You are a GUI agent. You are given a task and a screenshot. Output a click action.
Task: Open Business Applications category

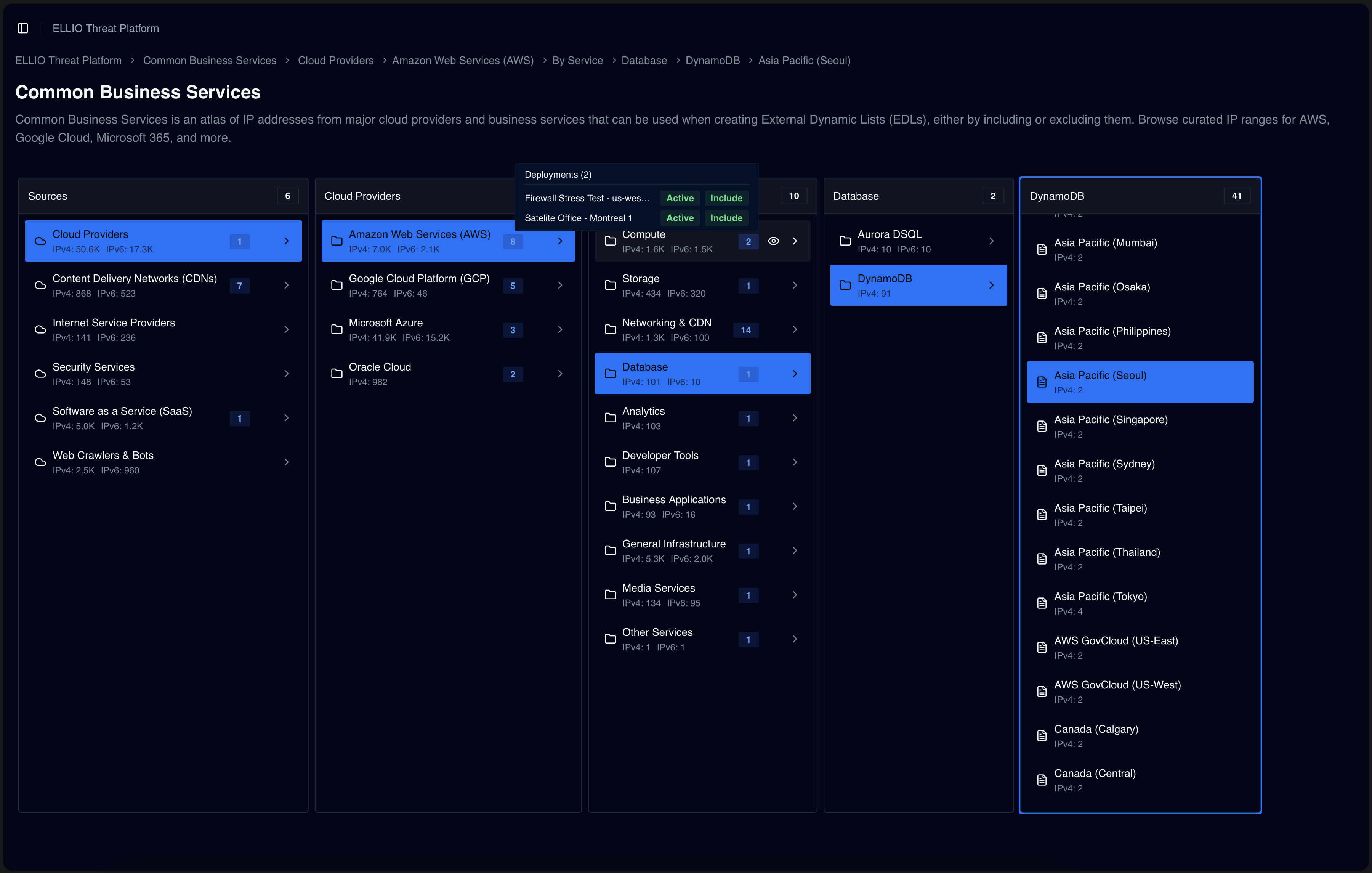point(702,507)
